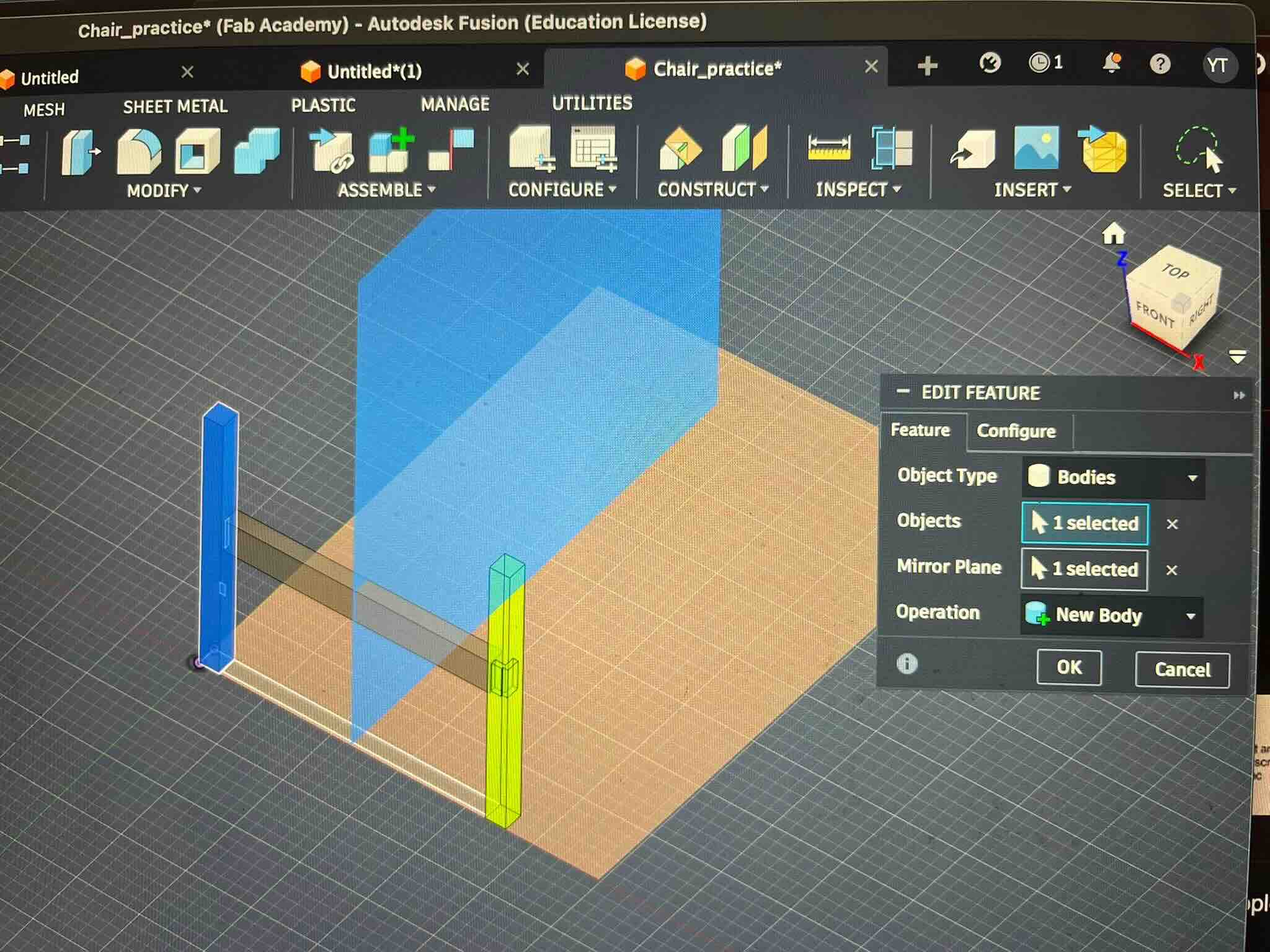Reselect the Objects selection box

1085,524
